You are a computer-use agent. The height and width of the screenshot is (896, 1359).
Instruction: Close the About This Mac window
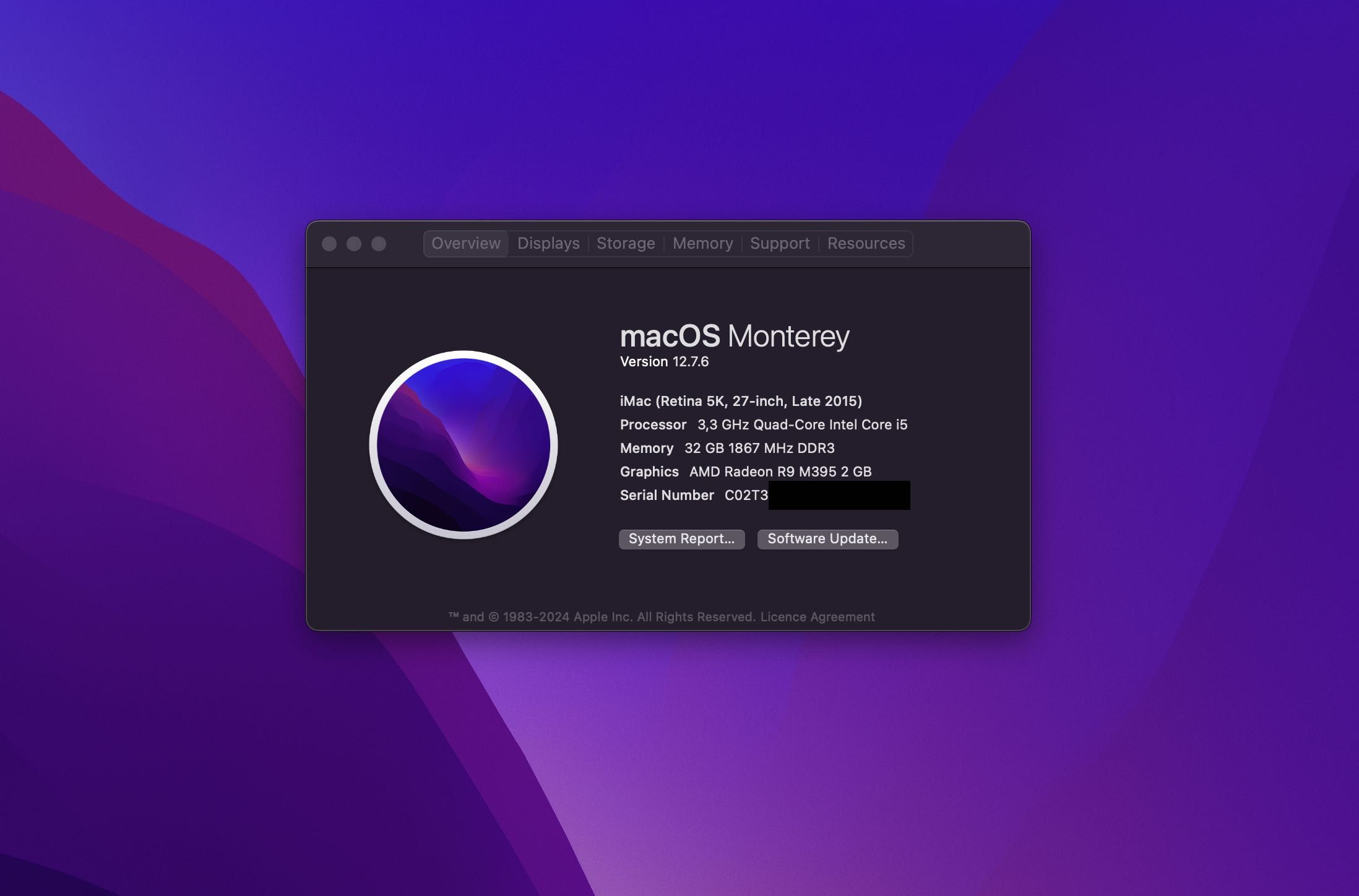[x=329, y=244]
